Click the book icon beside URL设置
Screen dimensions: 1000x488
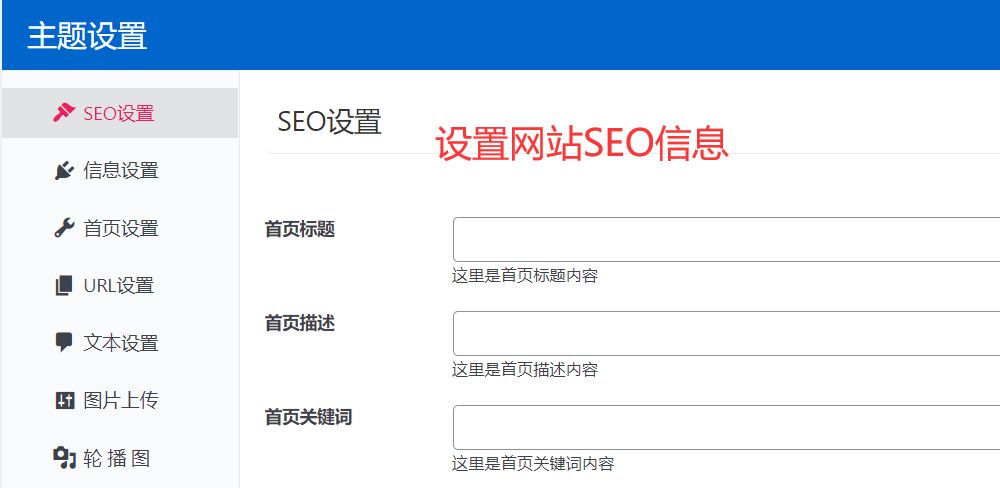click(64, 286)
